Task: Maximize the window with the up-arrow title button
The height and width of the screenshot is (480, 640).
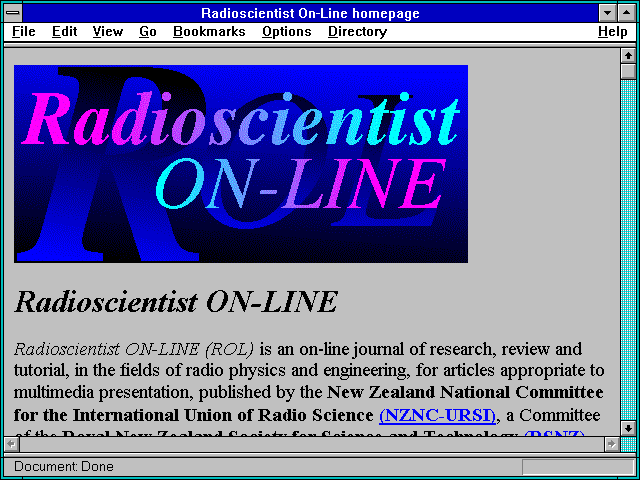Action: pos(627,13)
